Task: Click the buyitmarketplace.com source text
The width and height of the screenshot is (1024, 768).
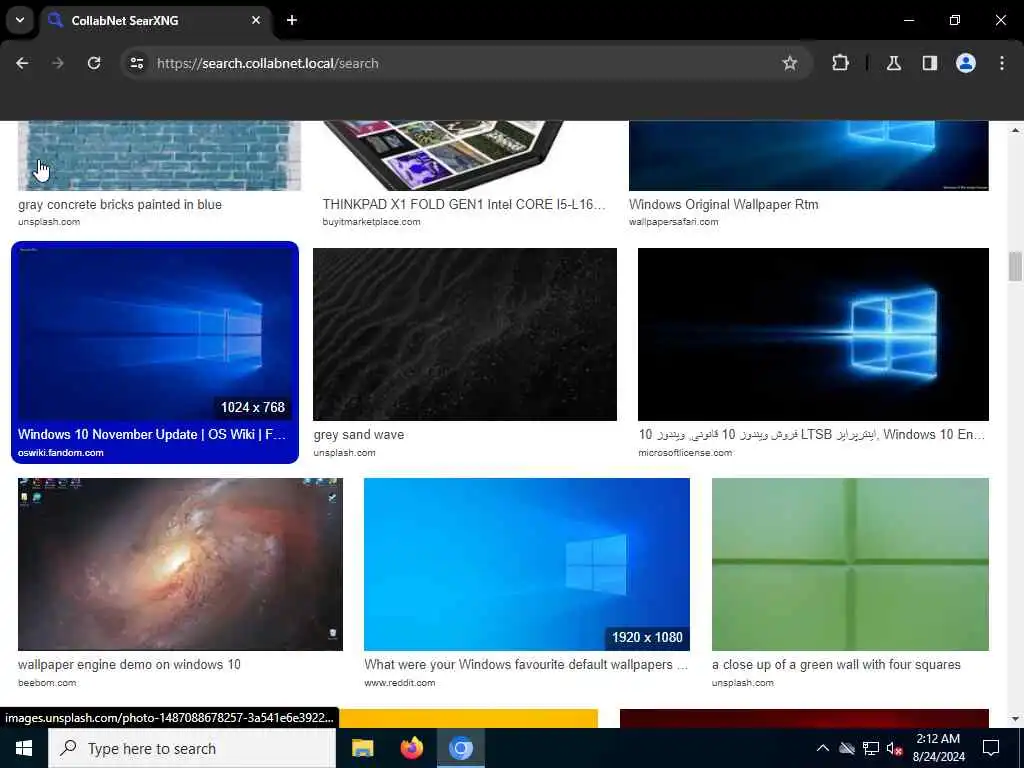Action: (372, 222)
